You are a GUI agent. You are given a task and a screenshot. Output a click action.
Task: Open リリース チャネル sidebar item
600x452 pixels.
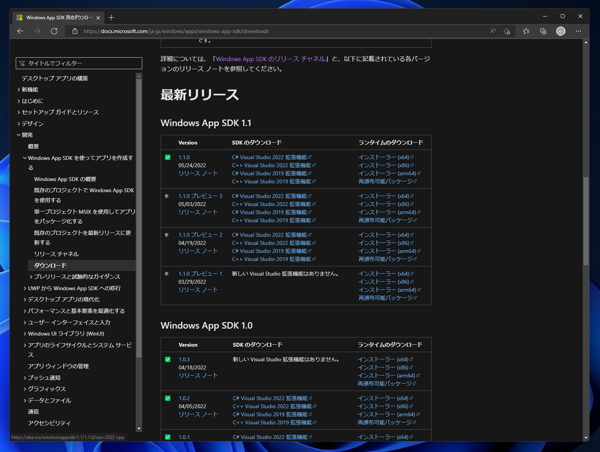tap(56, 254)
